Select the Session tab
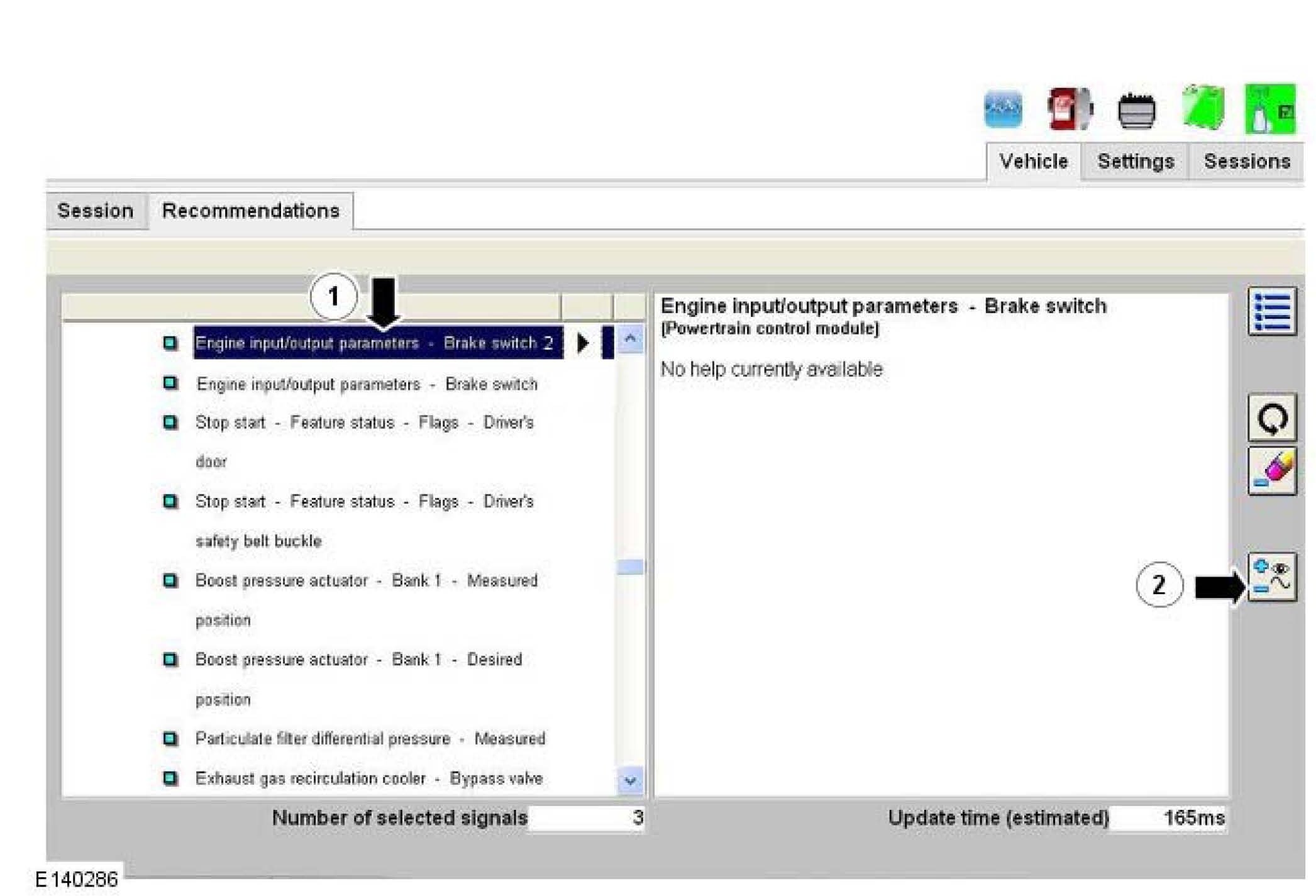Image resolution: width=1316 pixels, height=896 pixels. [x=96, y=211]
